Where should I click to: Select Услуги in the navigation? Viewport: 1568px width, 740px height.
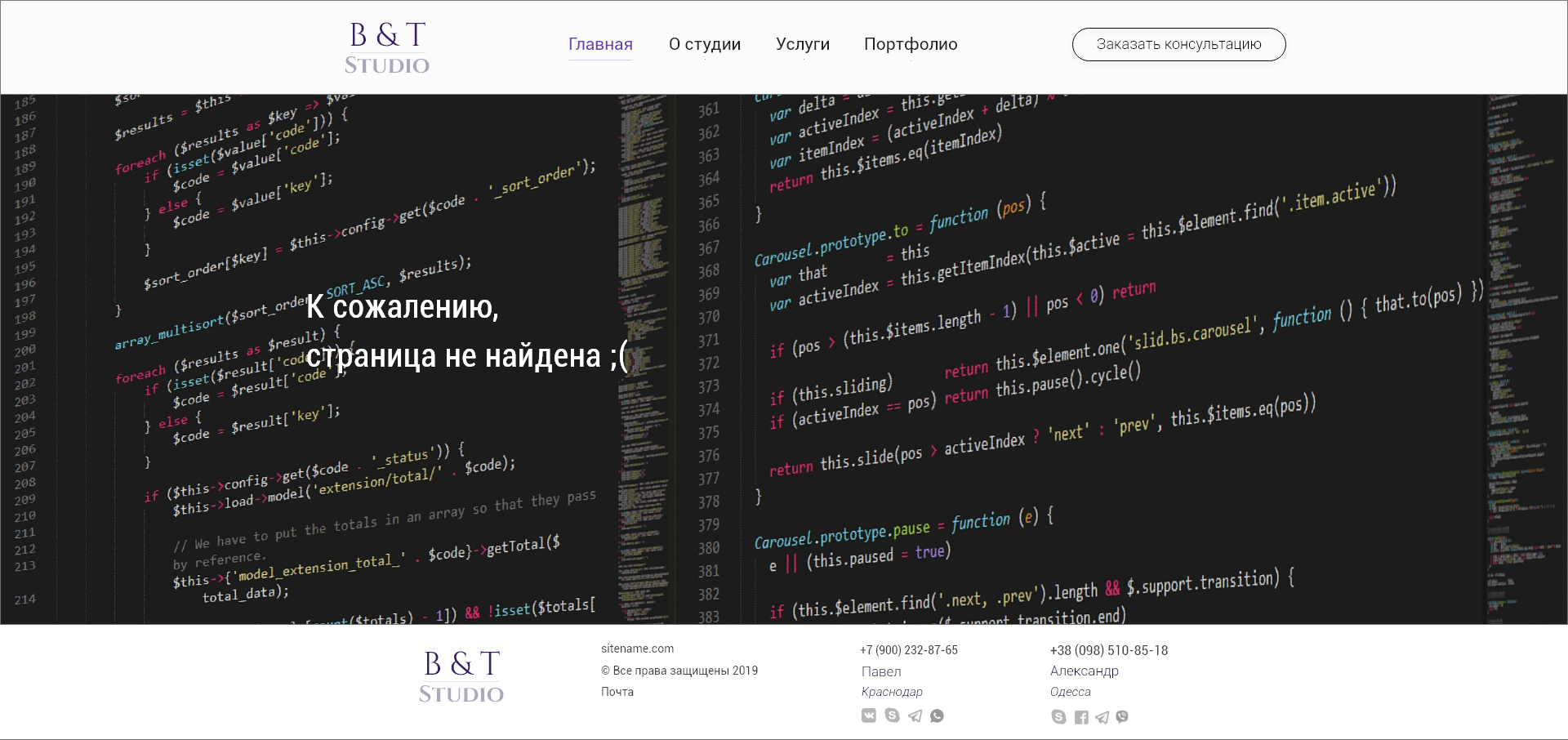coord(803,45)
